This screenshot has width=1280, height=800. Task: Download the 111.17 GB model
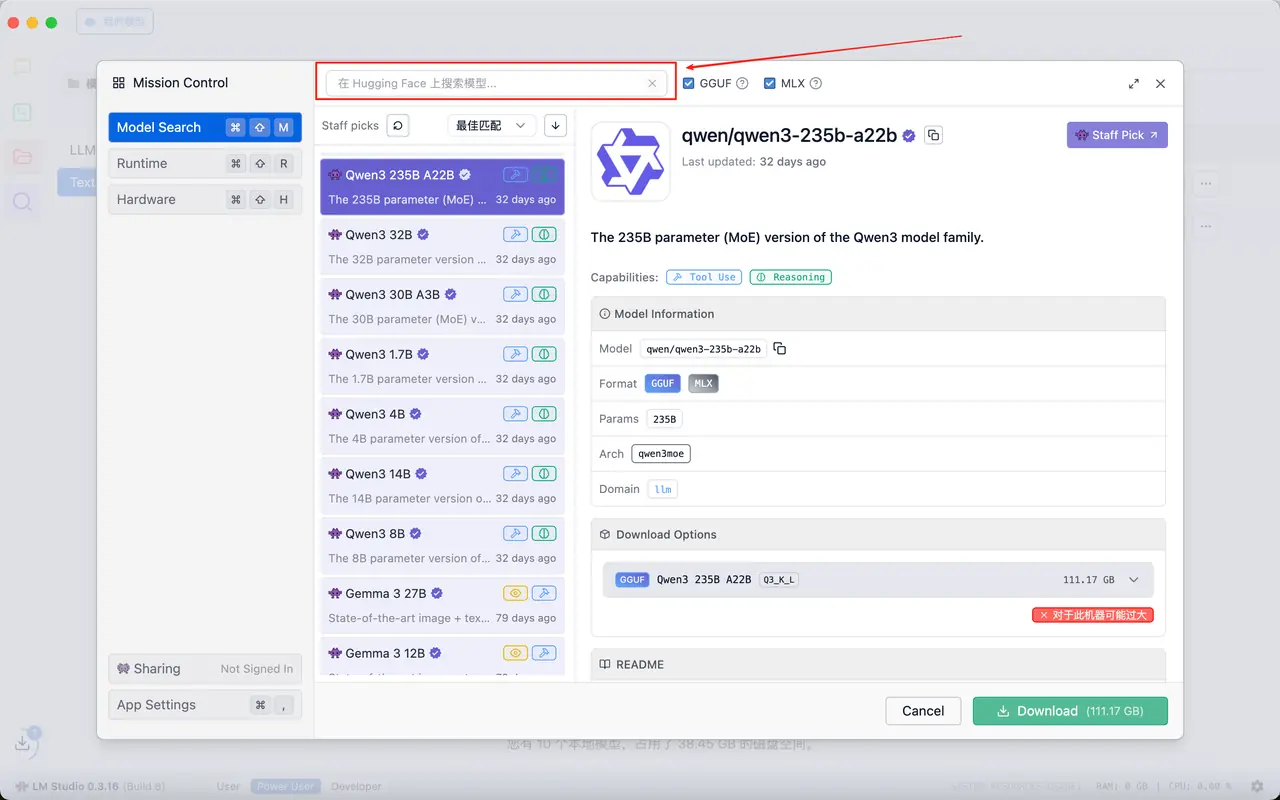tap(1070, 711)
